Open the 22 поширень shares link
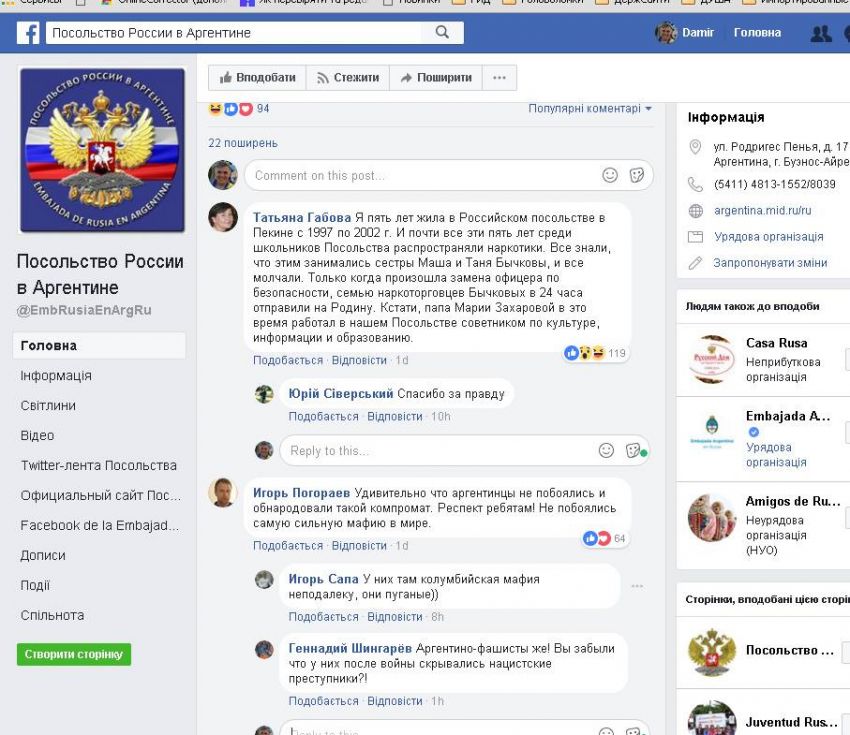This screenshot has width=850, height=735. (243, 143)
